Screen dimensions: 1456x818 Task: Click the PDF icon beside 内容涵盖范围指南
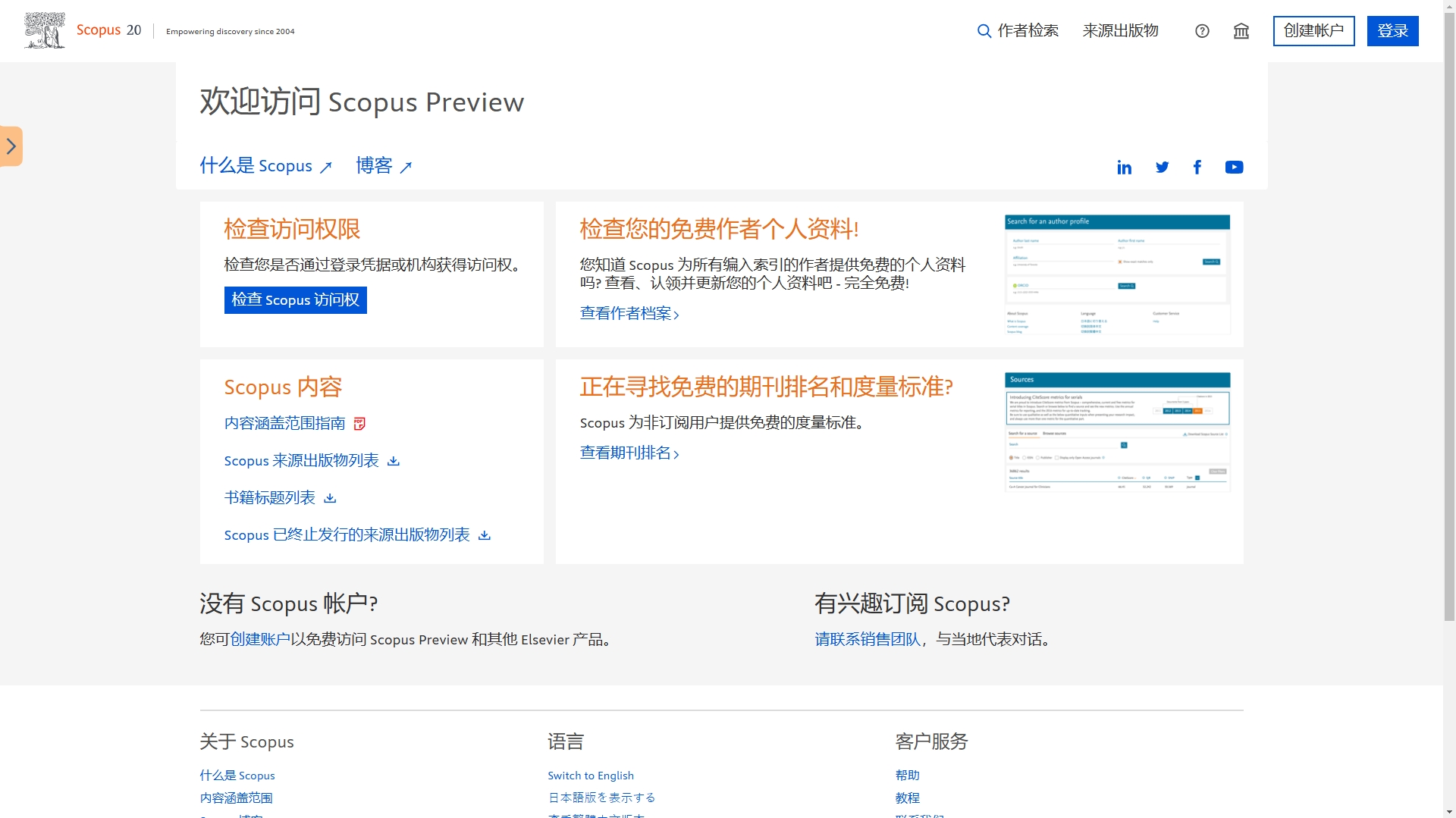[359, 424]
